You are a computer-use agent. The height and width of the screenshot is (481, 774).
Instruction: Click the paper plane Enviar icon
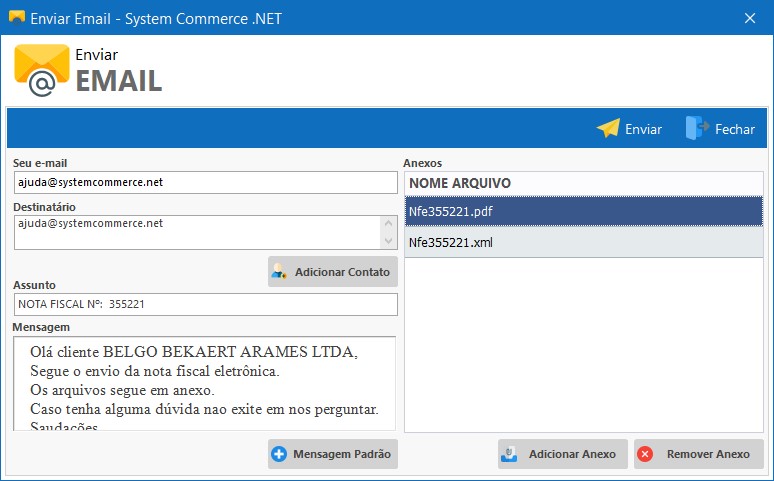(608, 129)
